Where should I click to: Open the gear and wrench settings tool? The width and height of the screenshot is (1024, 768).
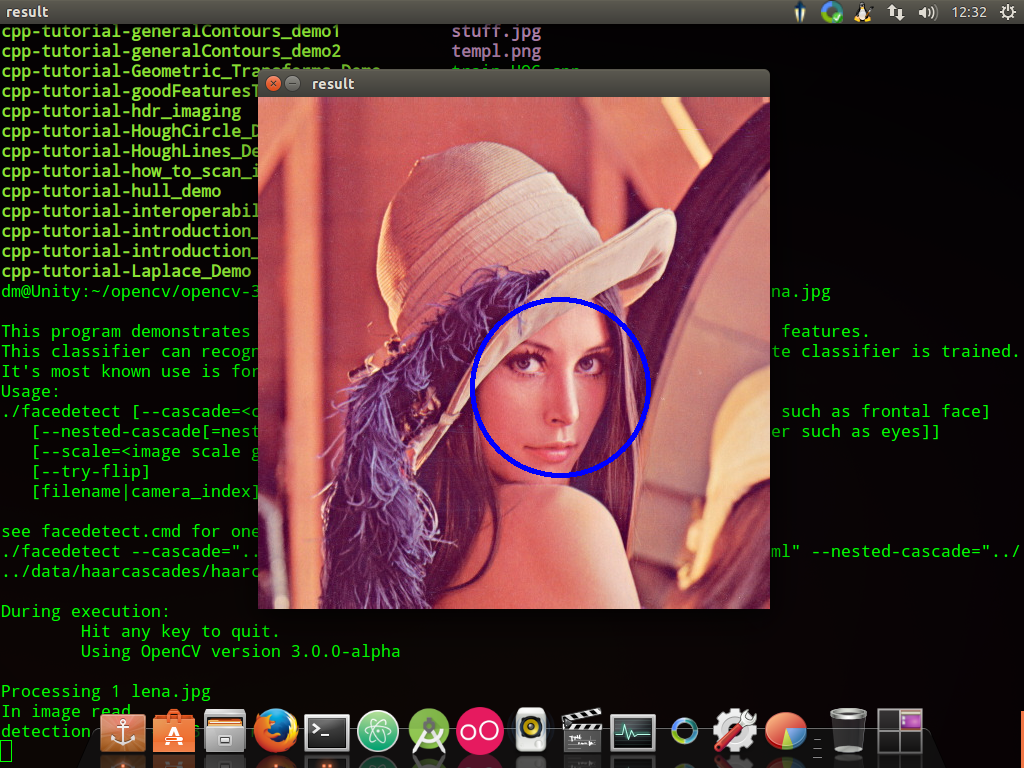(735, 731)
